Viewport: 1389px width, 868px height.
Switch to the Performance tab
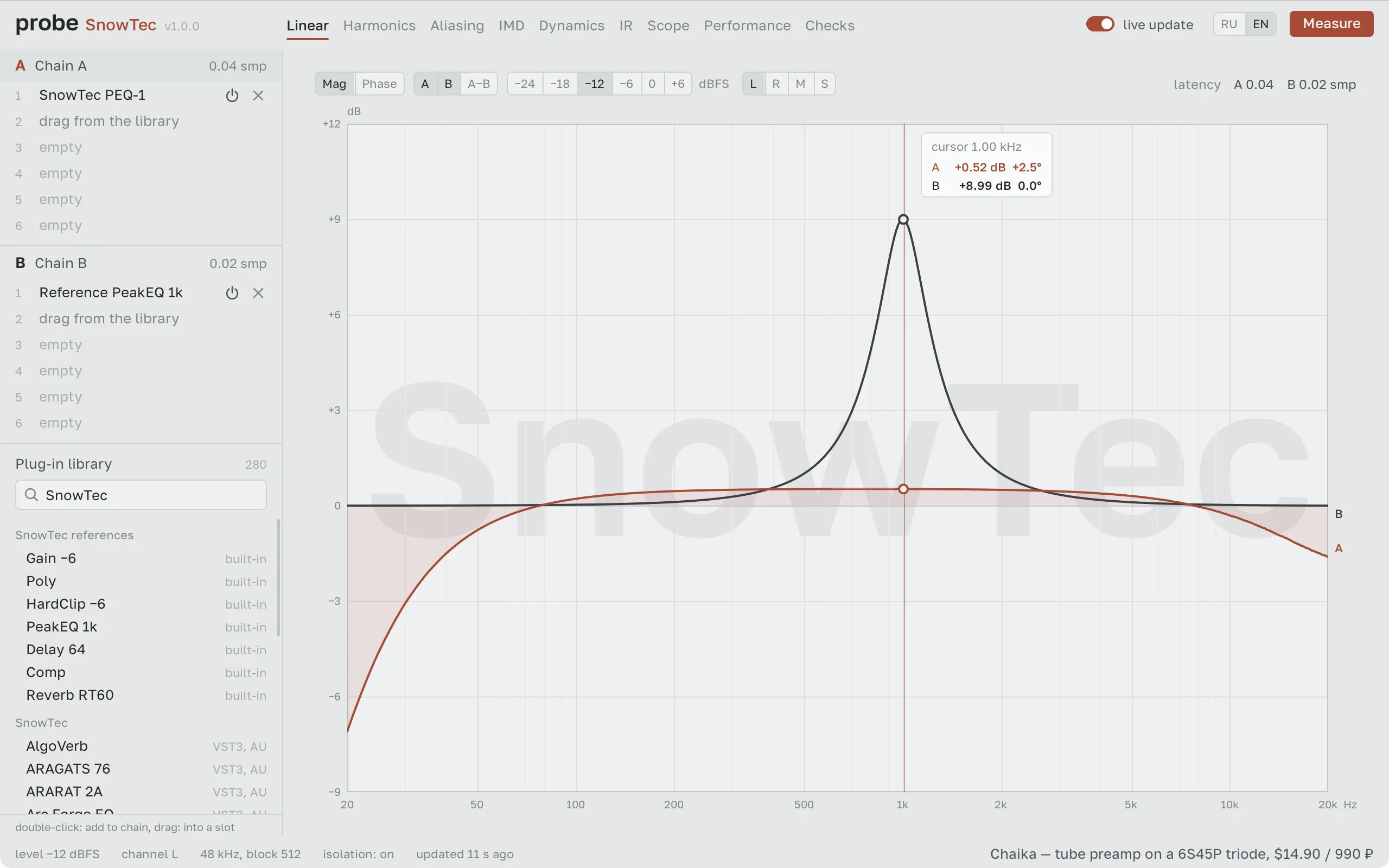747,25
